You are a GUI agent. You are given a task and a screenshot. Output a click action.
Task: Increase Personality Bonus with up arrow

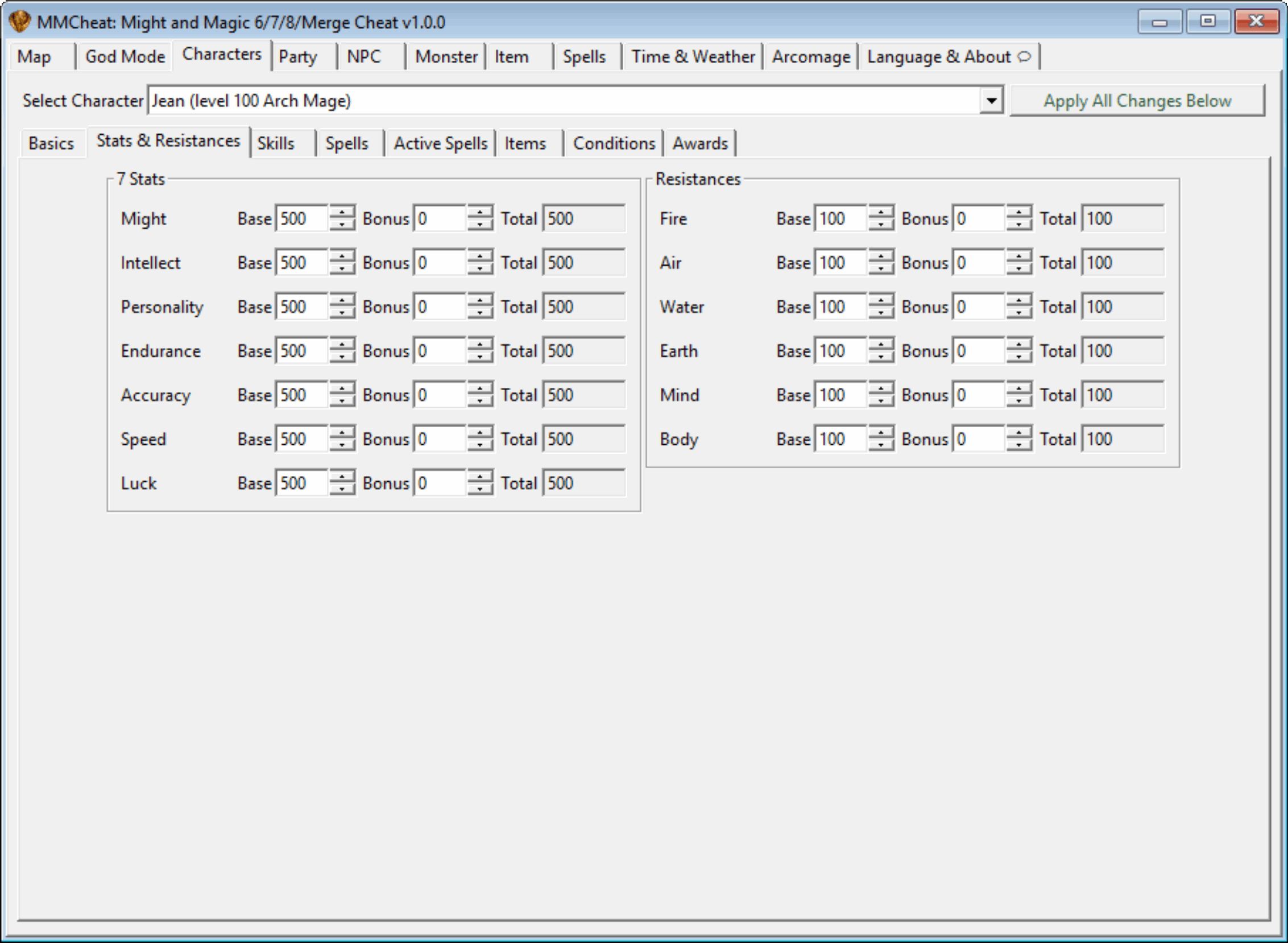(x=481, y=300)
